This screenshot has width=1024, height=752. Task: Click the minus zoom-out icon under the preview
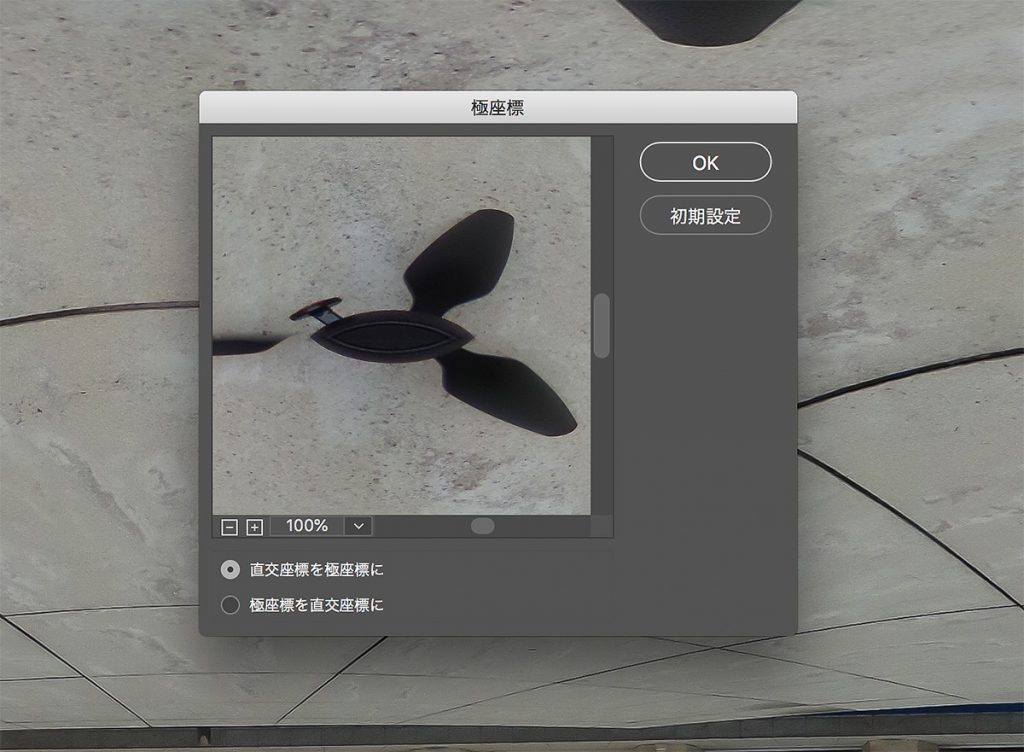(x=230, y=526)
